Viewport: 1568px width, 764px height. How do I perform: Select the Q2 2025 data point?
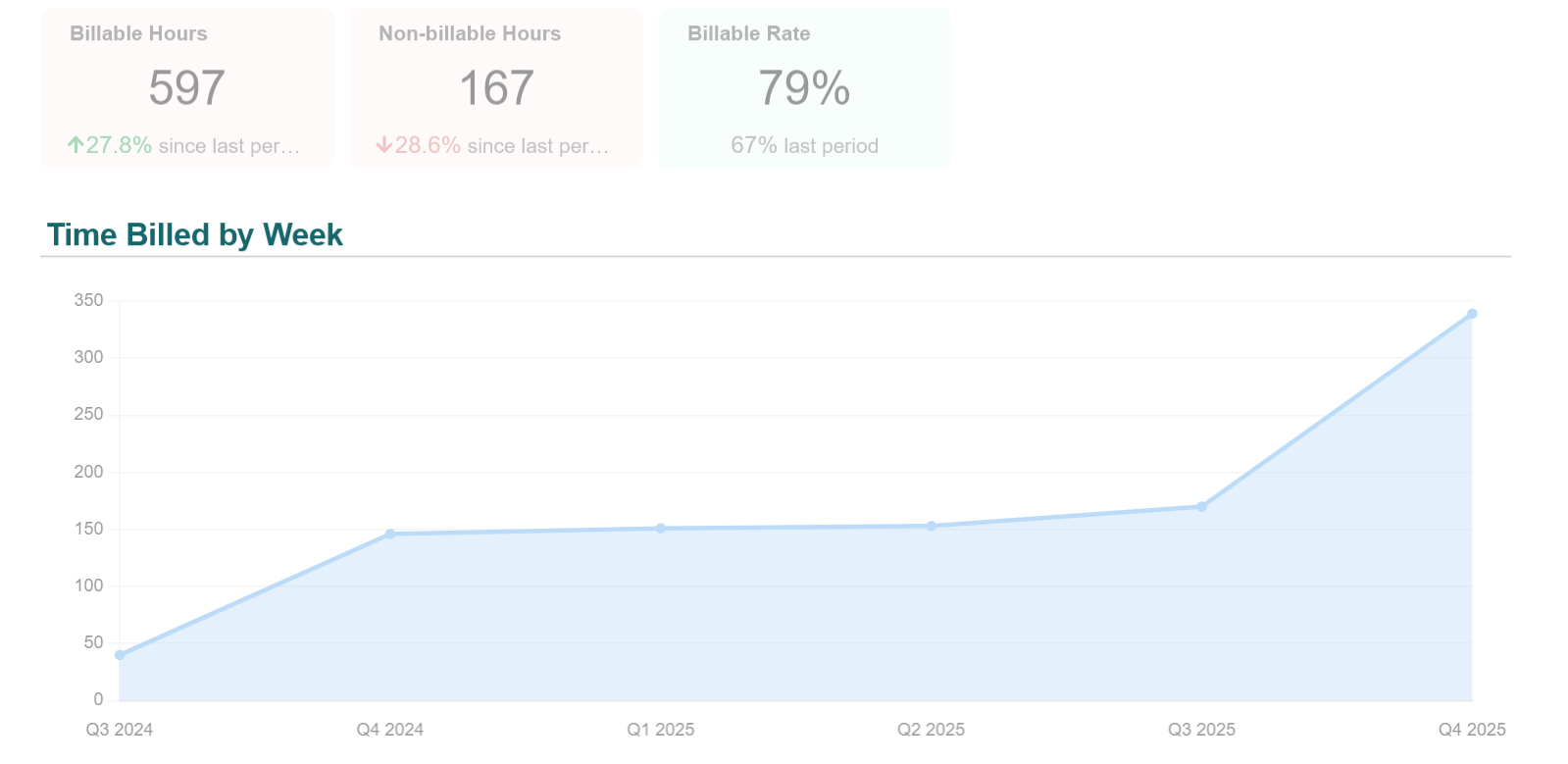click(x=932, y=526)
